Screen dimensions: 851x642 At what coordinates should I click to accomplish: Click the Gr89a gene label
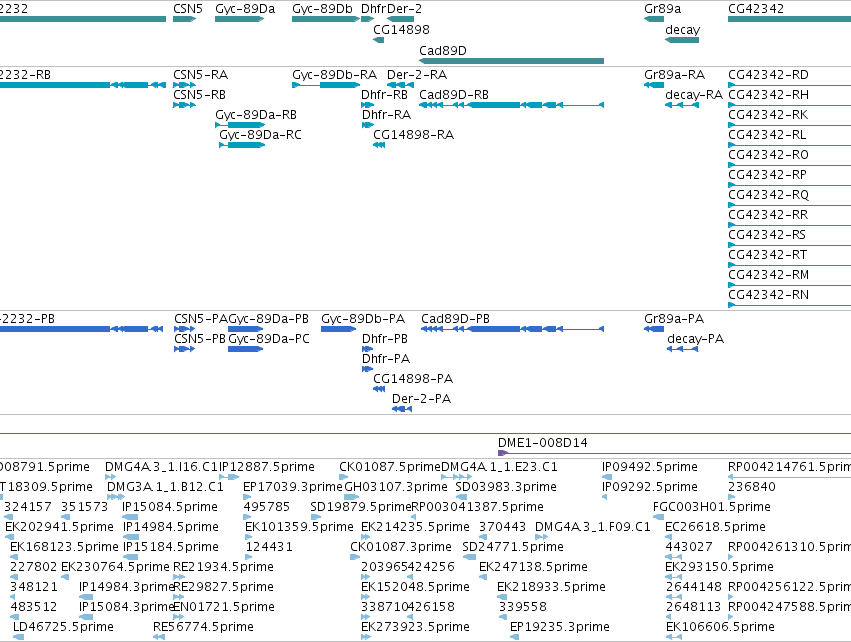tap(662, 9)
